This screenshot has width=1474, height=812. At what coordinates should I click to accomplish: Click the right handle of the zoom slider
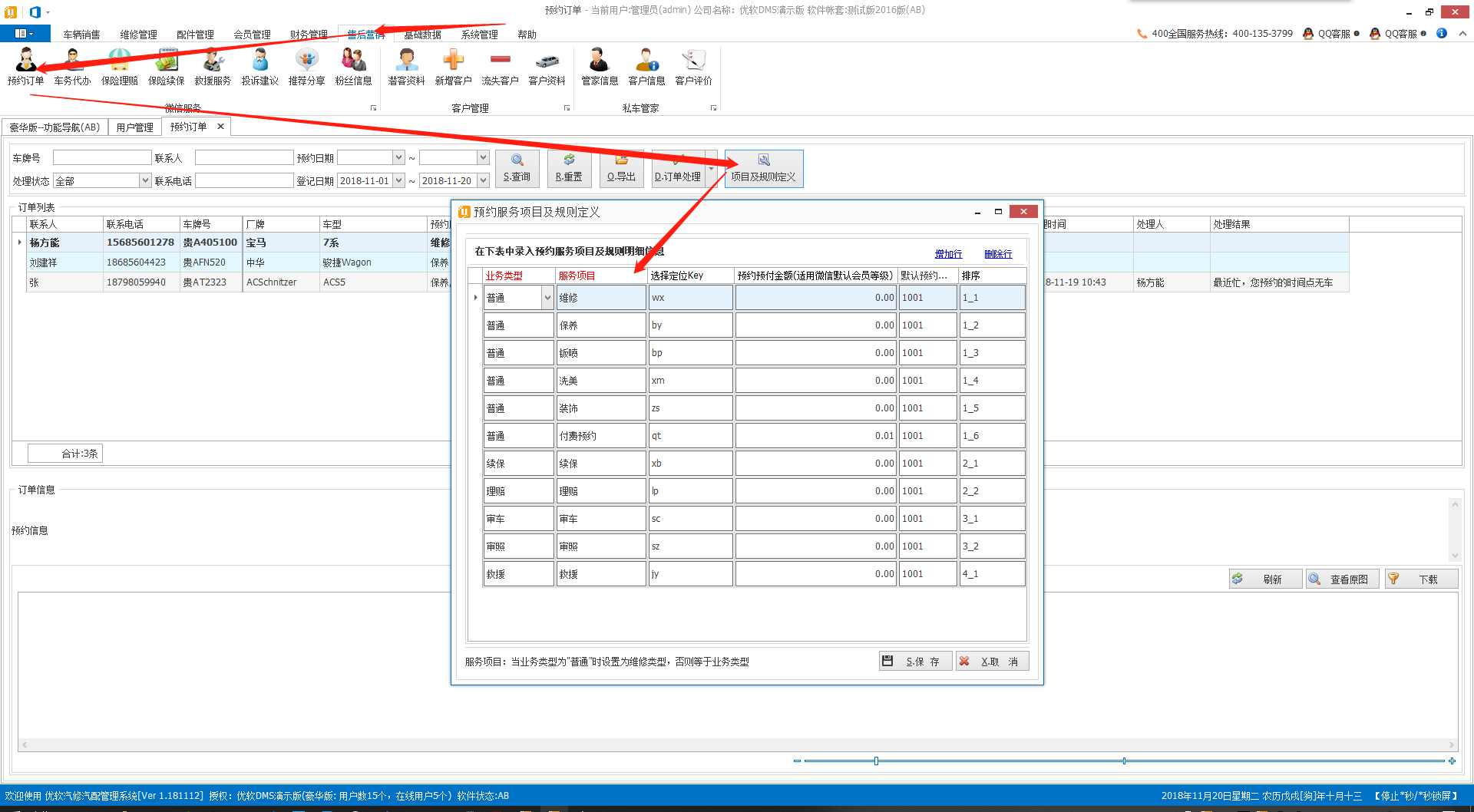pyautogui.click(x=1124, y=761)
